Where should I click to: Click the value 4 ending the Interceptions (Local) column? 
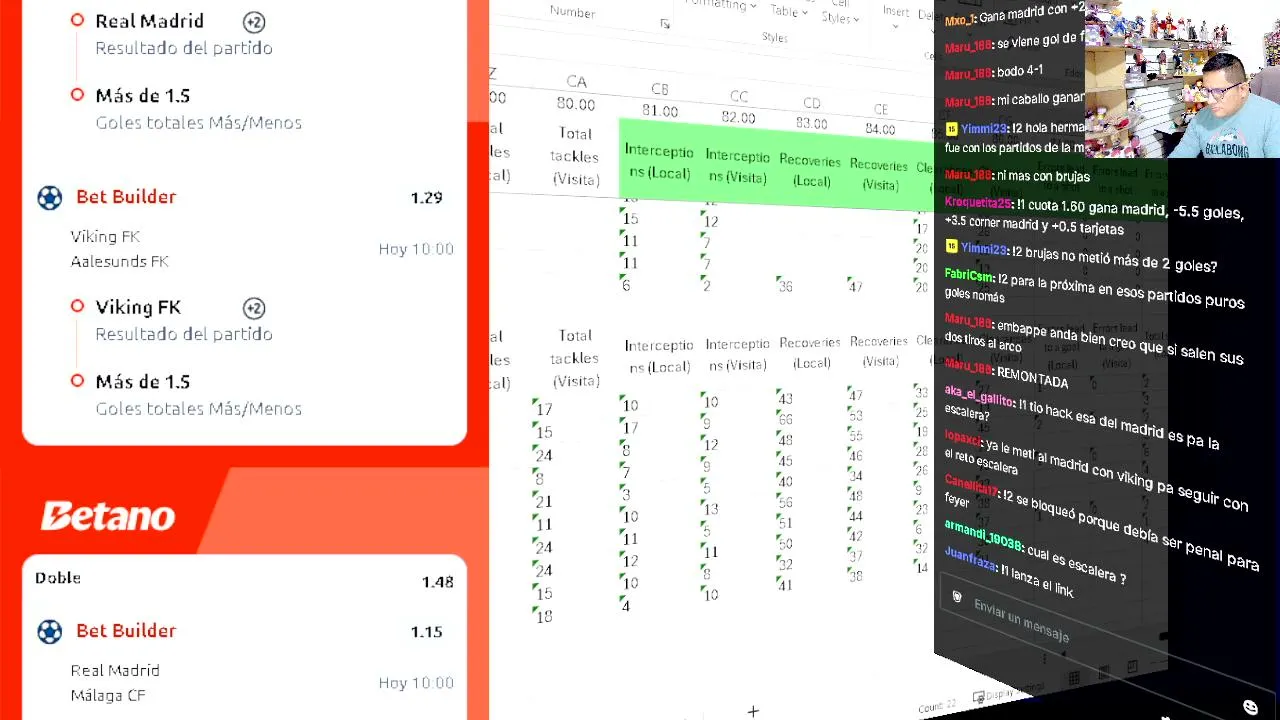[626, 606]
